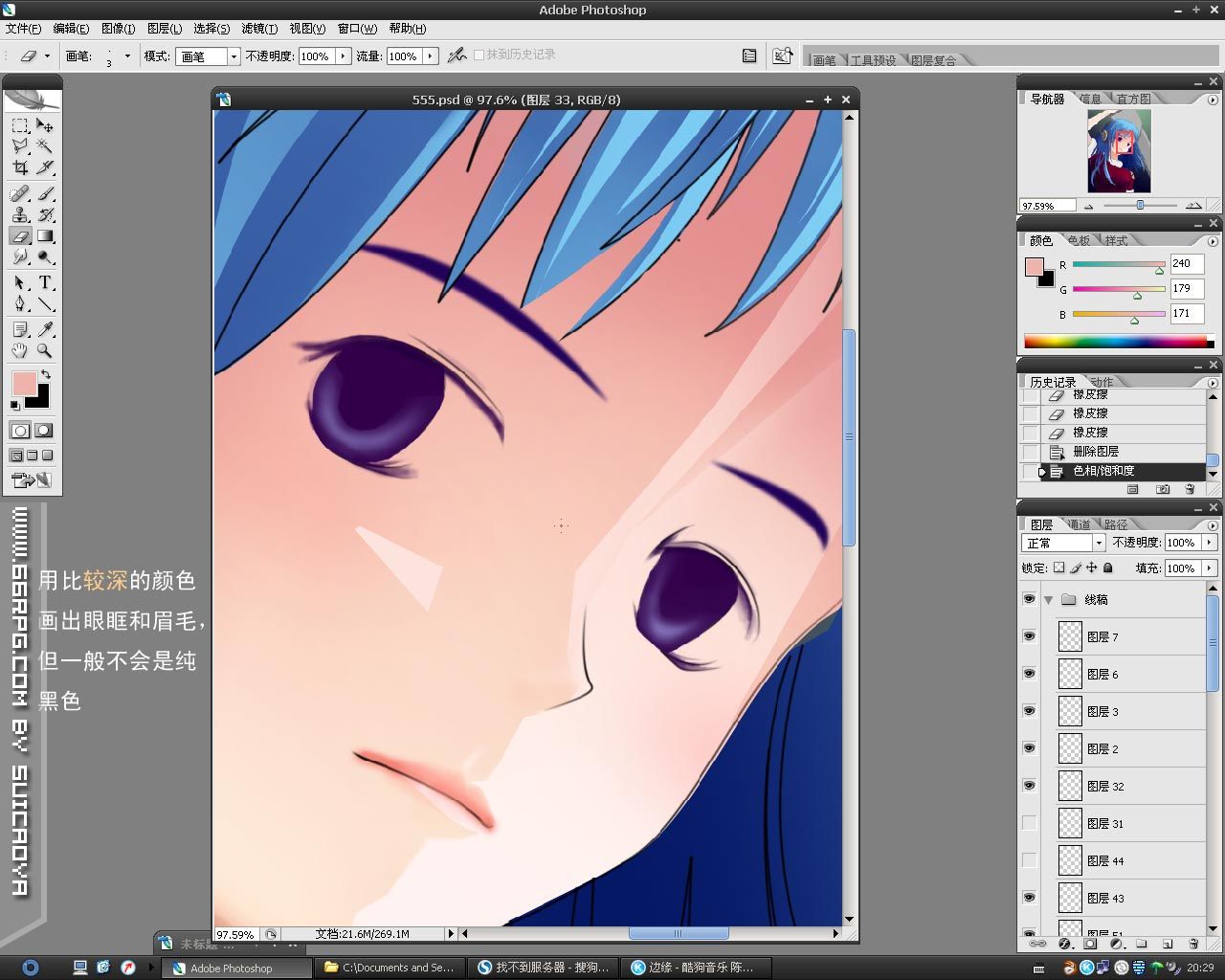Pick the Polygonal Lasso tool
The height and width of the screenshot is (980, 1225).
pos(19,146)
